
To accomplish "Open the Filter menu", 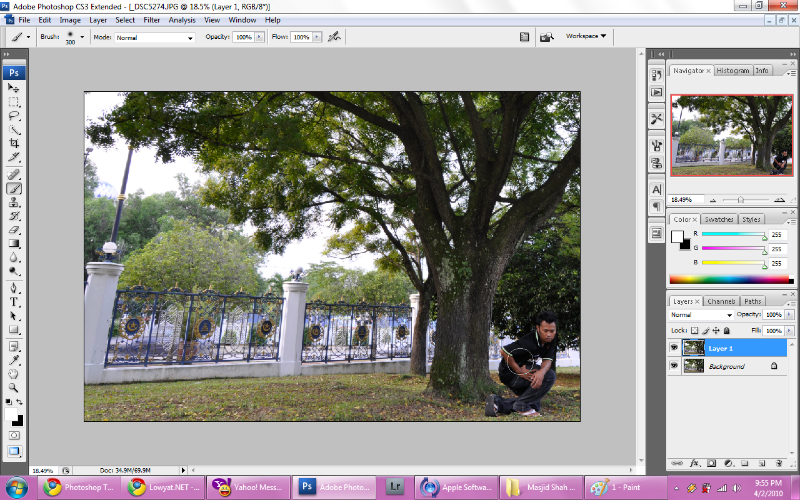I will [151, 19].
